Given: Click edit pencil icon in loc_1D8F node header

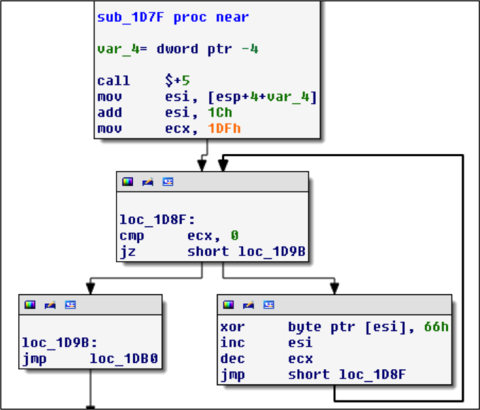Looking at the screenshot, I should click(147, 182).
